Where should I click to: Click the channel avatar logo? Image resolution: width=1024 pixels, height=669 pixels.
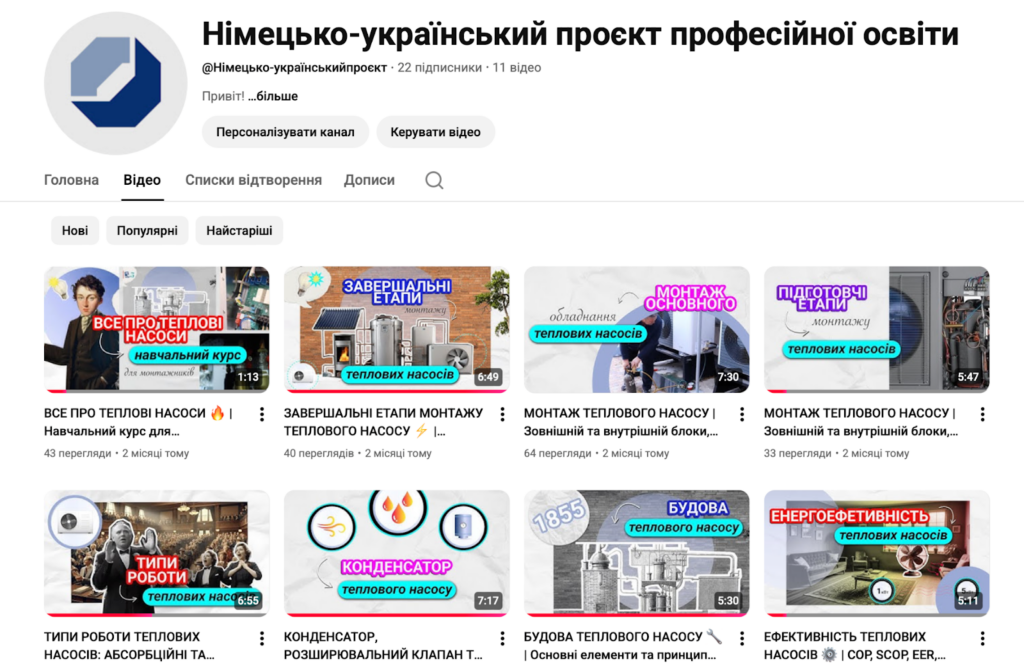click(x=116, y=83)
